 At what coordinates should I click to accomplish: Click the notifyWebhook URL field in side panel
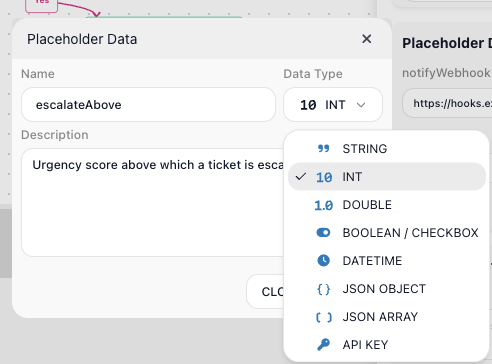[x=447, y=103]
